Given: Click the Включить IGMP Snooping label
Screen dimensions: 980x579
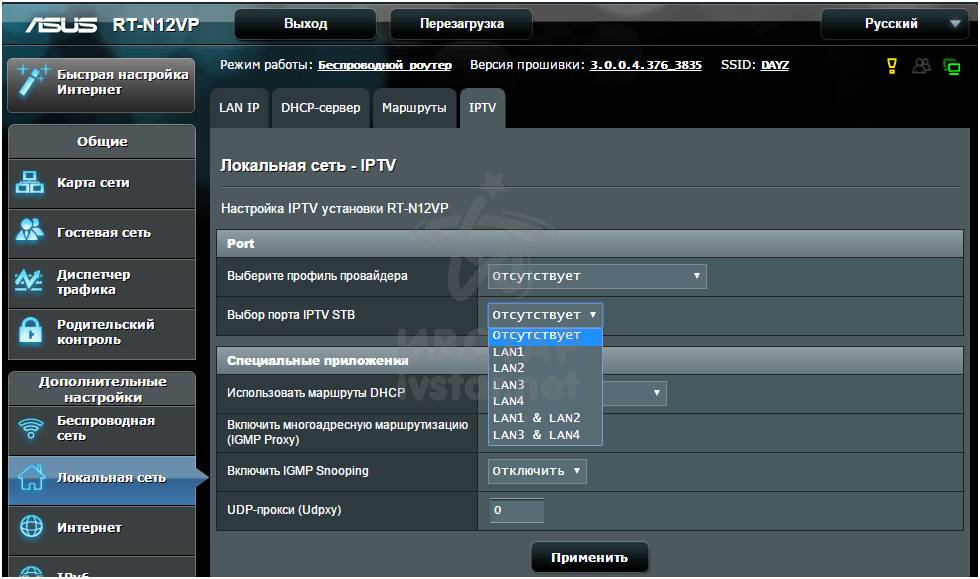Looking at the screenshot, I should point(298,471).
